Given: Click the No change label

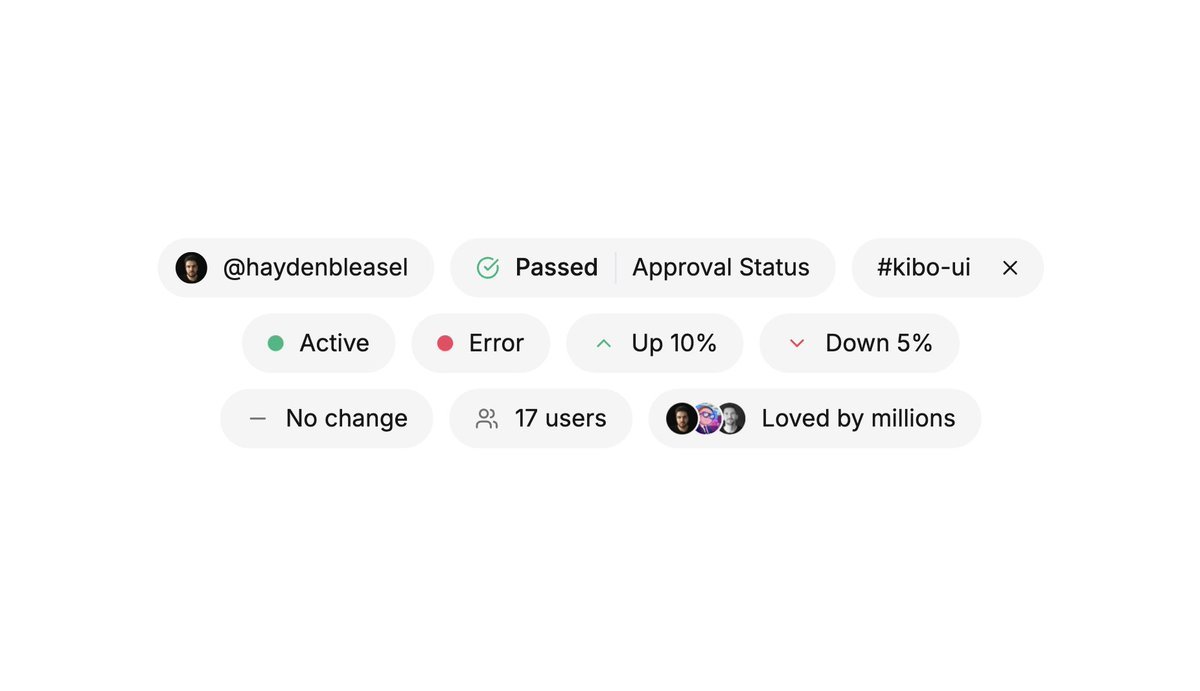Looking at the screenshot, I should (346, 418).
